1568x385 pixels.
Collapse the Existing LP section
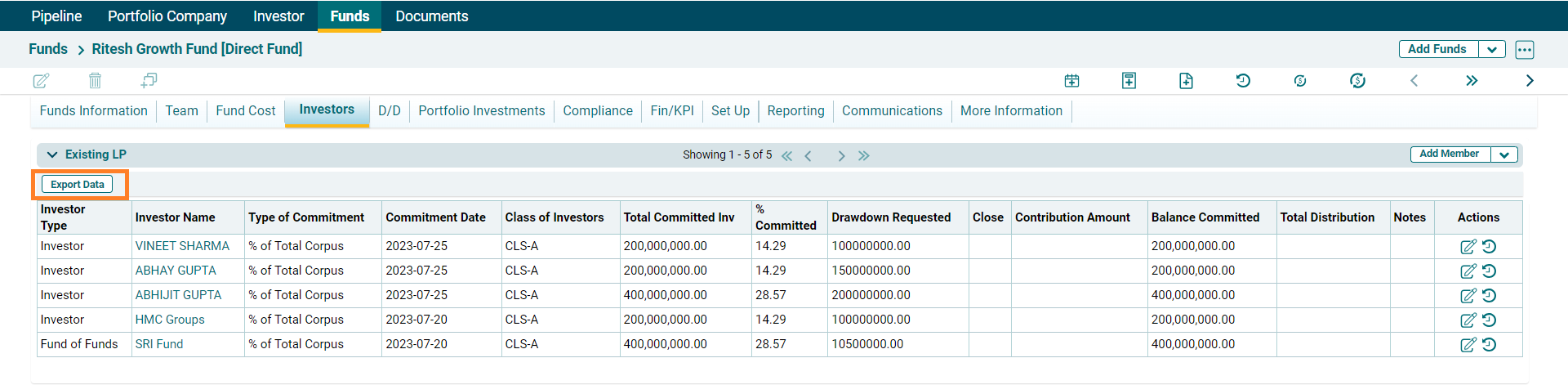(52, 154)
